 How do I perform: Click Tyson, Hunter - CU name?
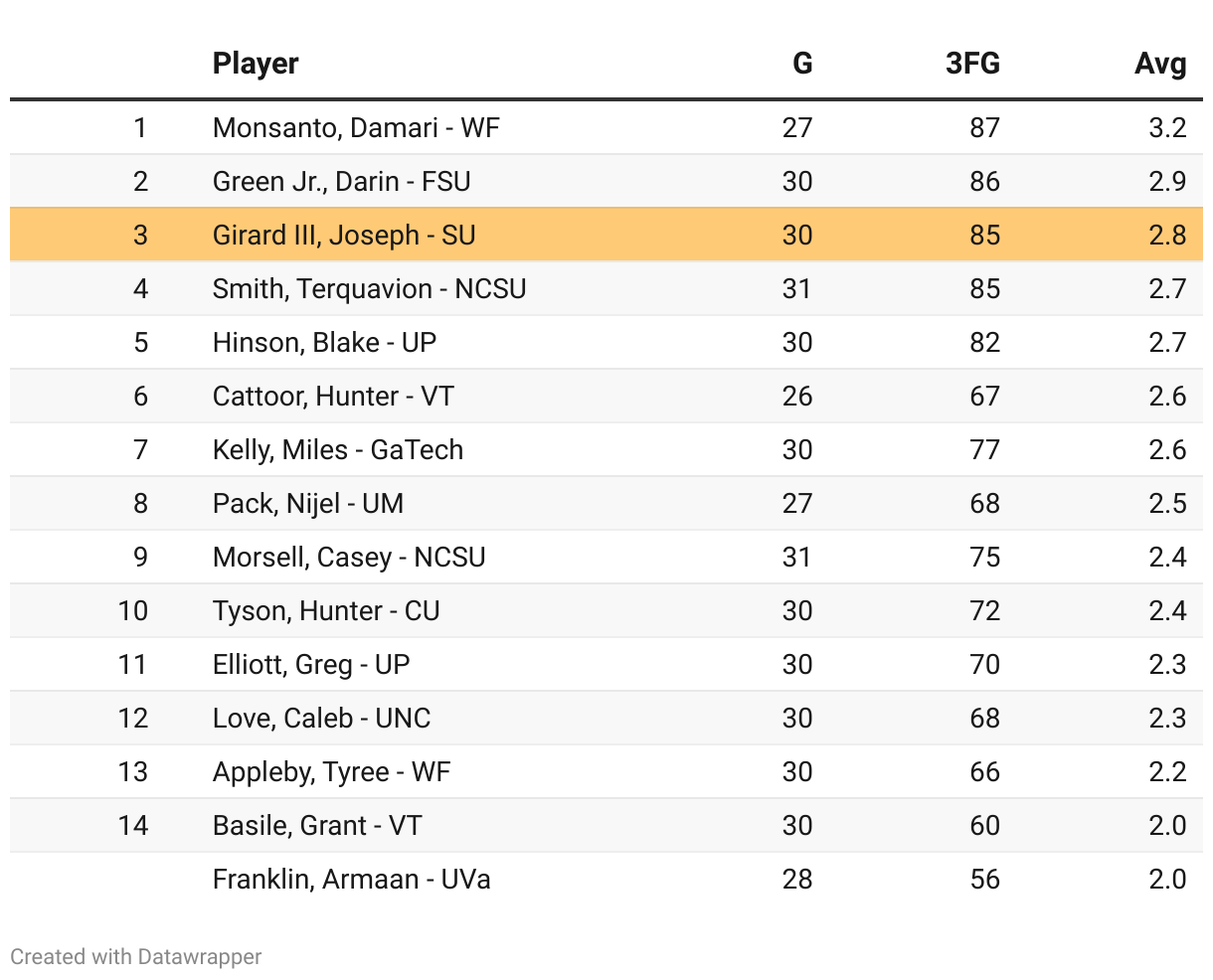[326, 610]
